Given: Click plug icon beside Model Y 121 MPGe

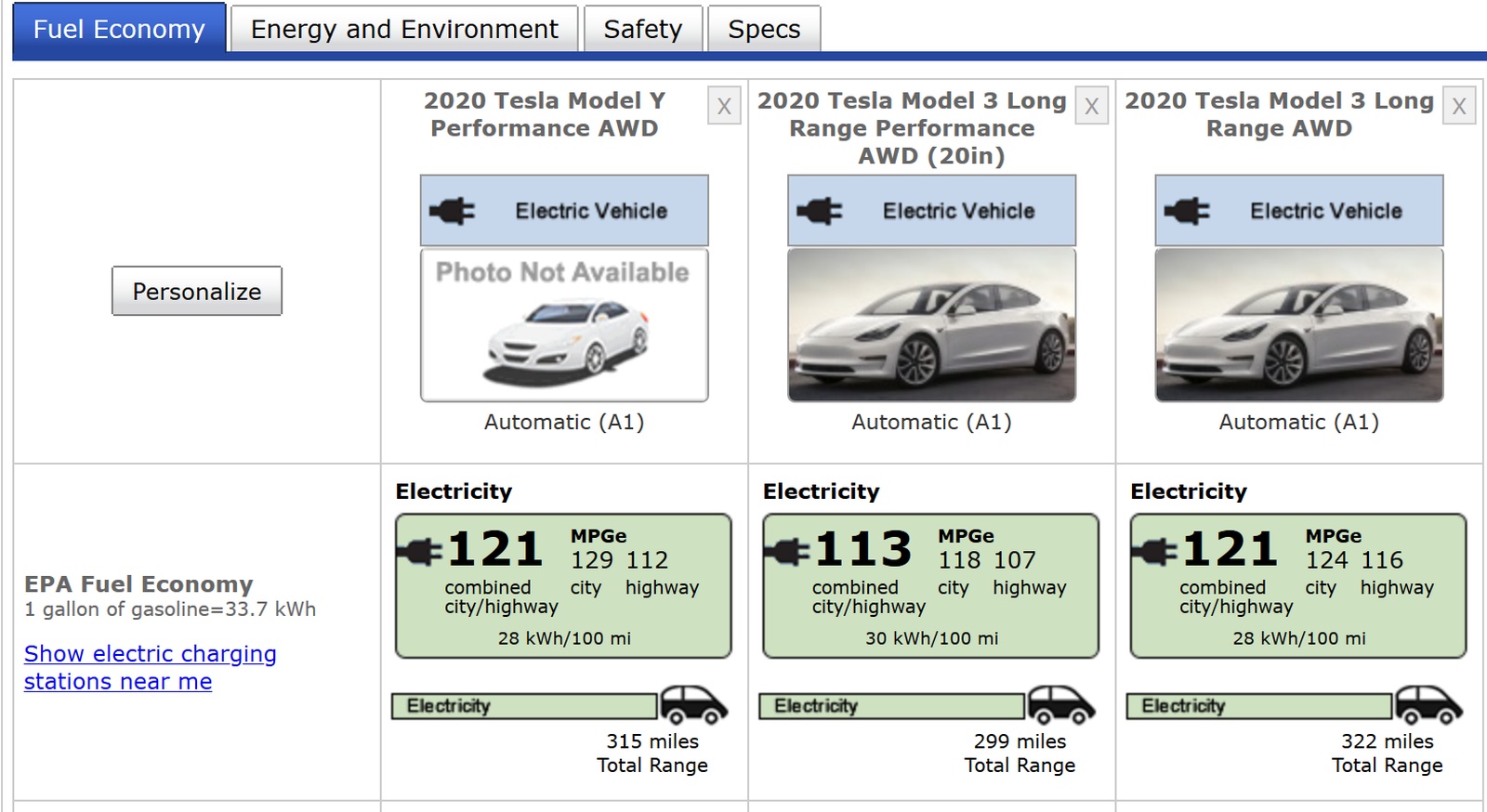Looking at the screenshot, I should tap(420, 552).
